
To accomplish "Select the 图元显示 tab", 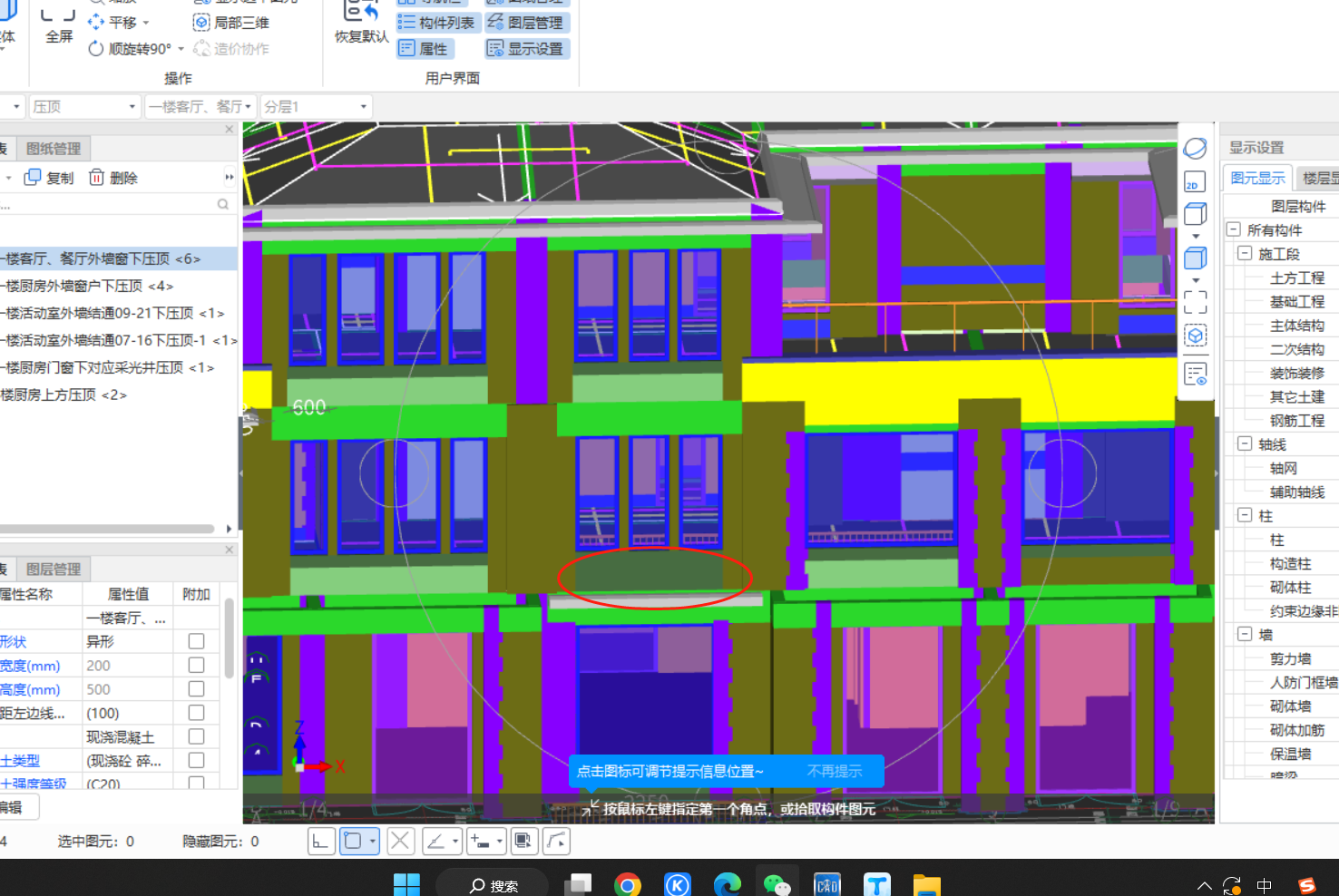I will 1257,178.
